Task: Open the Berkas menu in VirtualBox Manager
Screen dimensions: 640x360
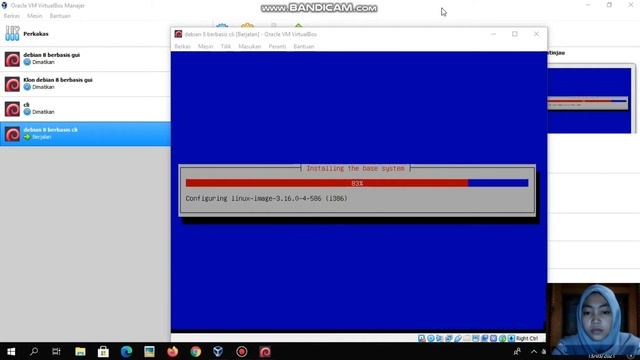Action: (12, 16)
